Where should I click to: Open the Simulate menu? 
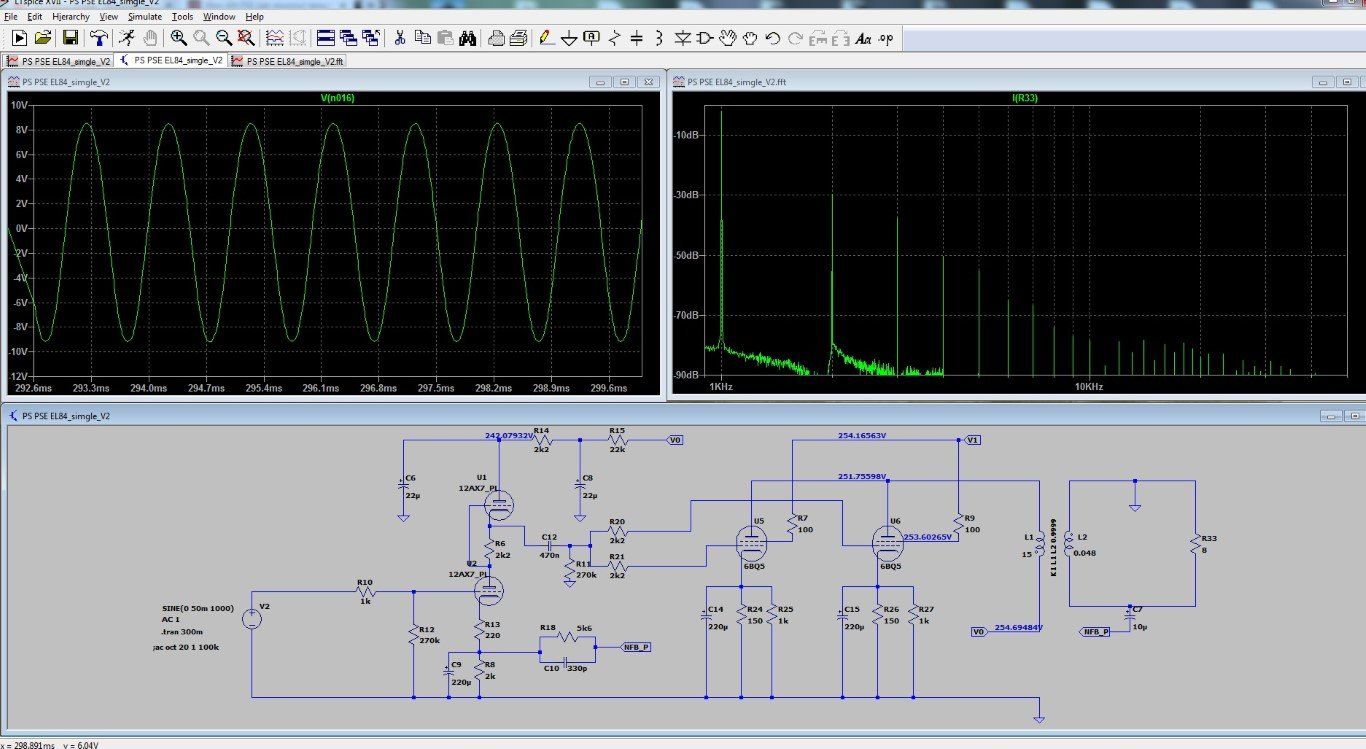click(x=145, y=17)
